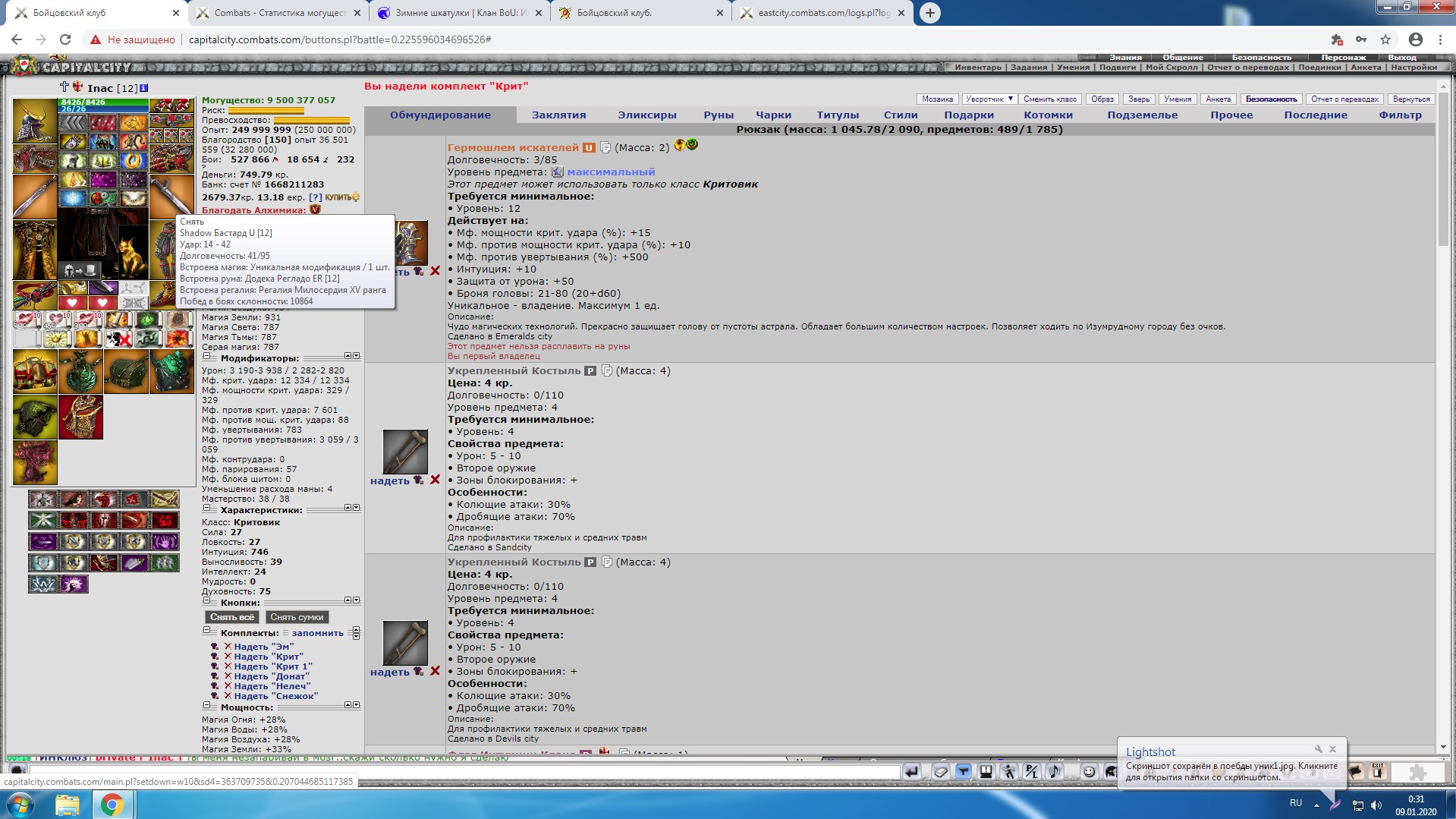Click the Вернуться button

pyautogui.click(x=1410, y=99)
